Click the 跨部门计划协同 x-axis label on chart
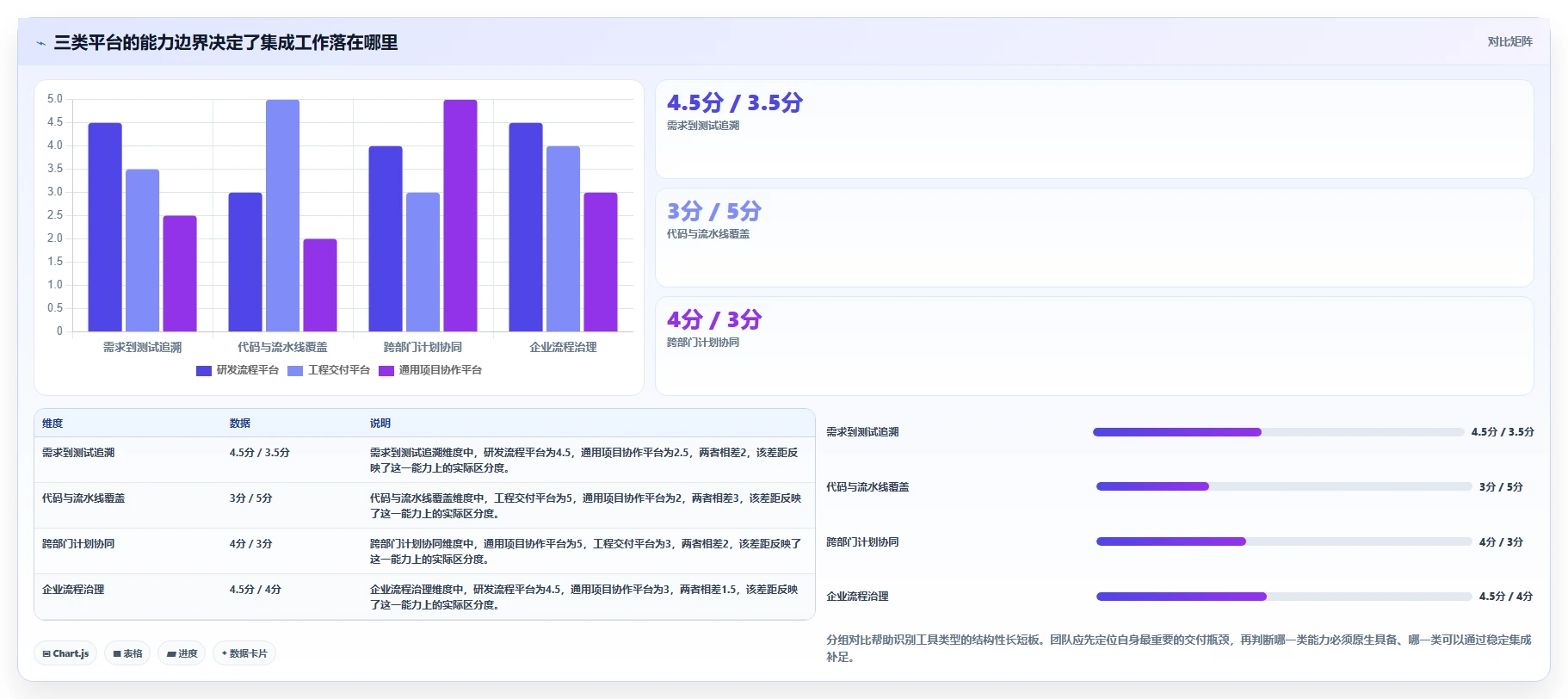This screenshot has height=699, width=1568. pos(423,347)
